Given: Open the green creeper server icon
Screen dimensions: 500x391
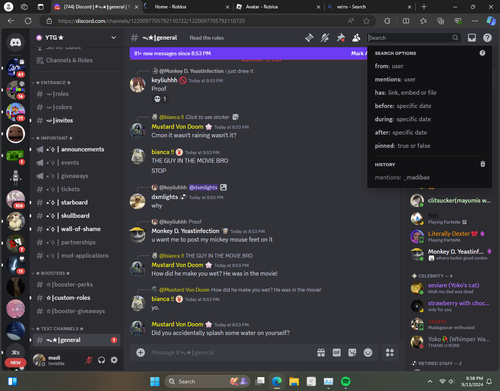Looking at the screenshot, I should (x=15, y=155).
